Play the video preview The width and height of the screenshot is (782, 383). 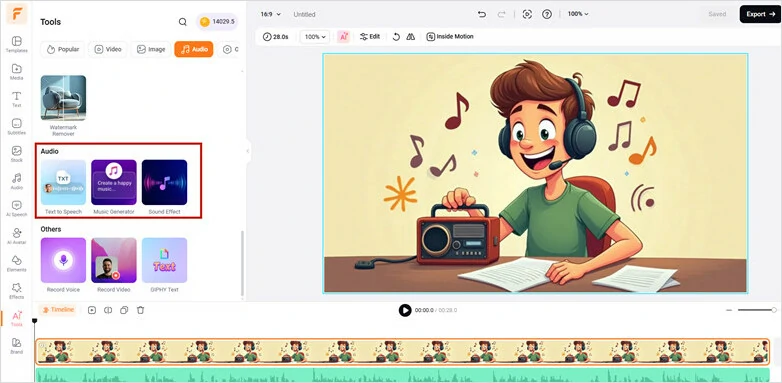tap(405, 310)
